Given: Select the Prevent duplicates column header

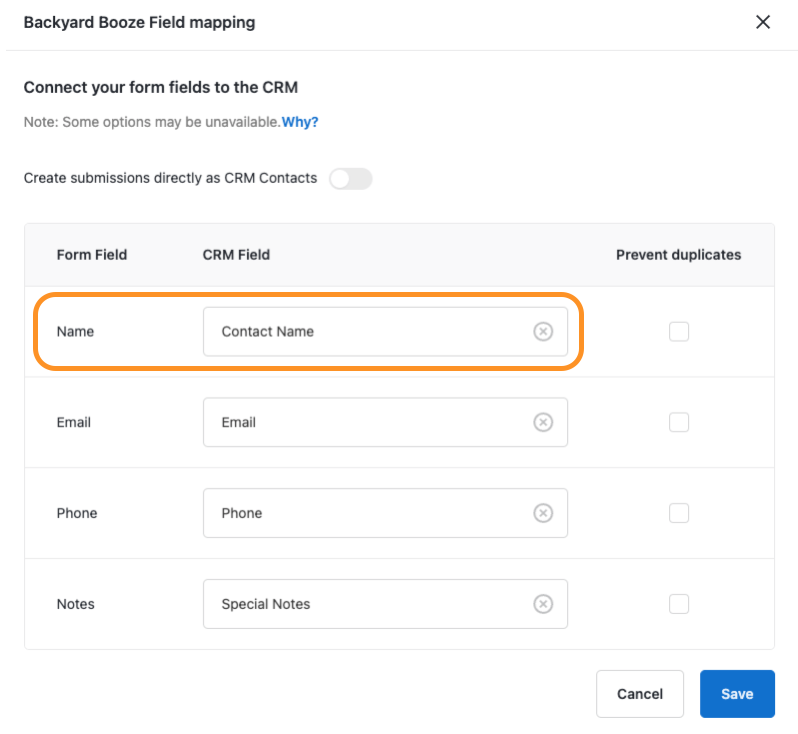Looking at the screenshot, I should pyautogui.click(x=678, y=255).
